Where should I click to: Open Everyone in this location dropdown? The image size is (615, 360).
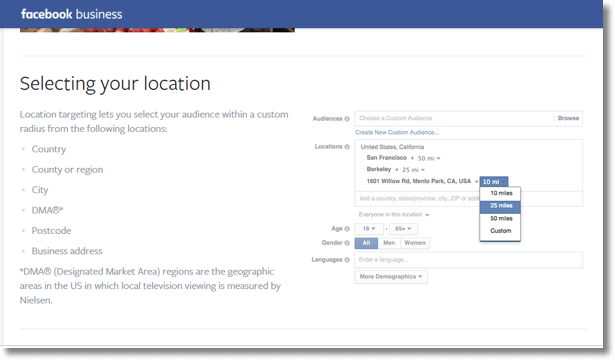click(x=394, y=215)
